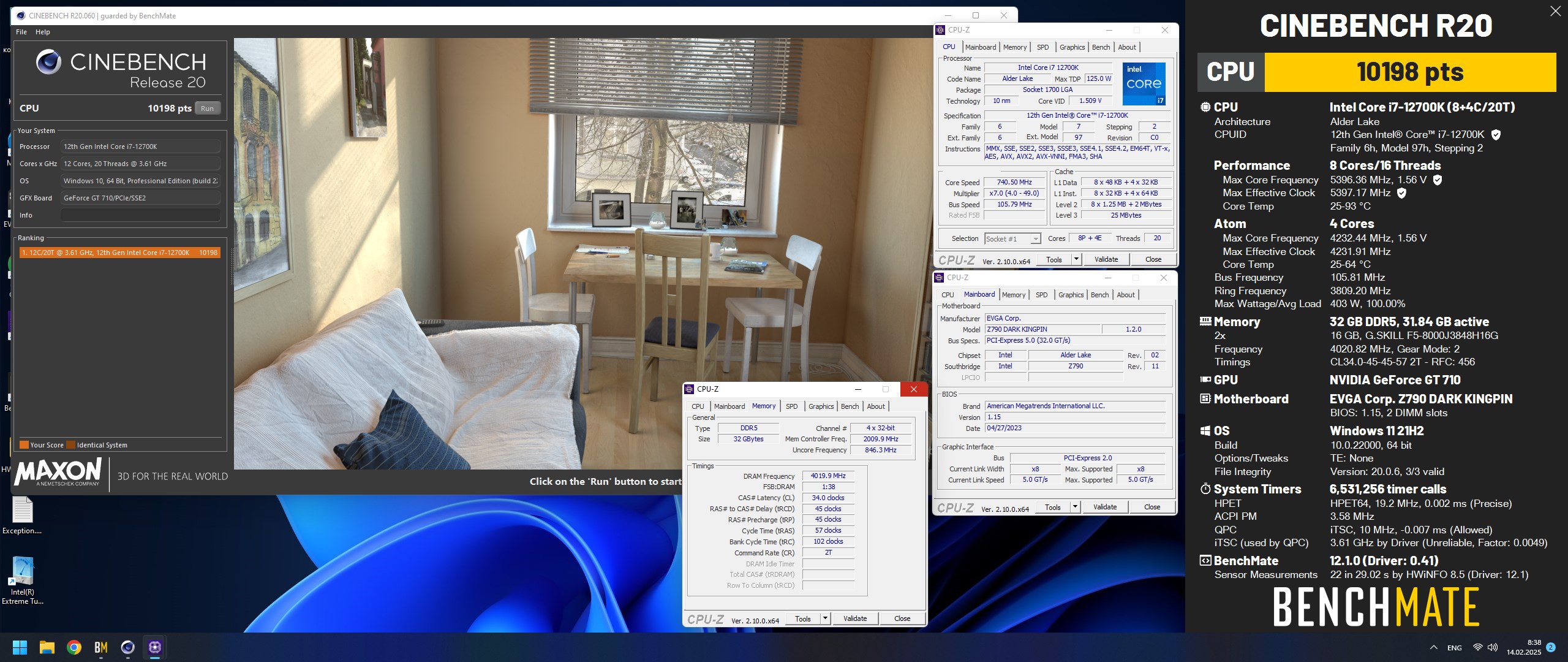The width and height of the screenshot is (1568, 662).
Task: Open About tab in Memory window
Action: point(876,406)
